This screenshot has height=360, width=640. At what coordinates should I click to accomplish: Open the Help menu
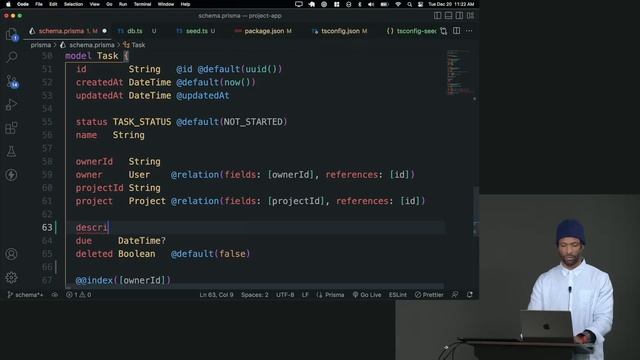tap(185, 4)
